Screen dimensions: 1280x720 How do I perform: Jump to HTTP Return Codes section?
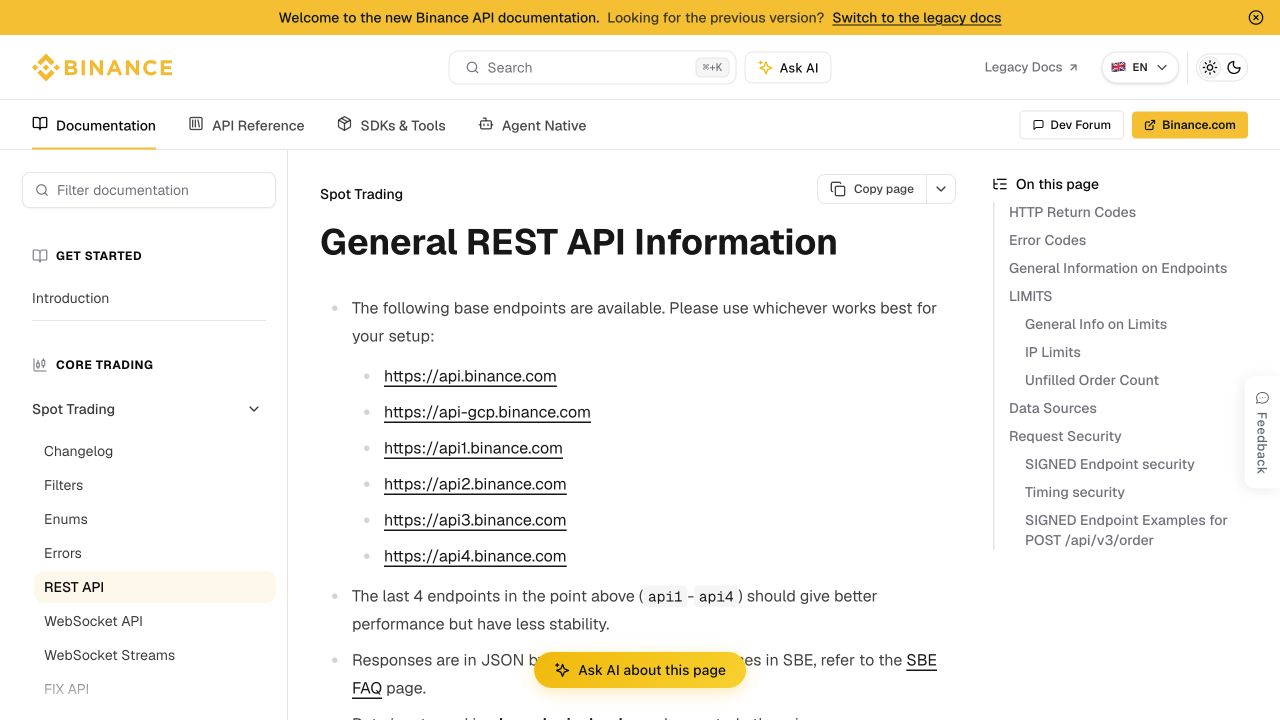1072,212
